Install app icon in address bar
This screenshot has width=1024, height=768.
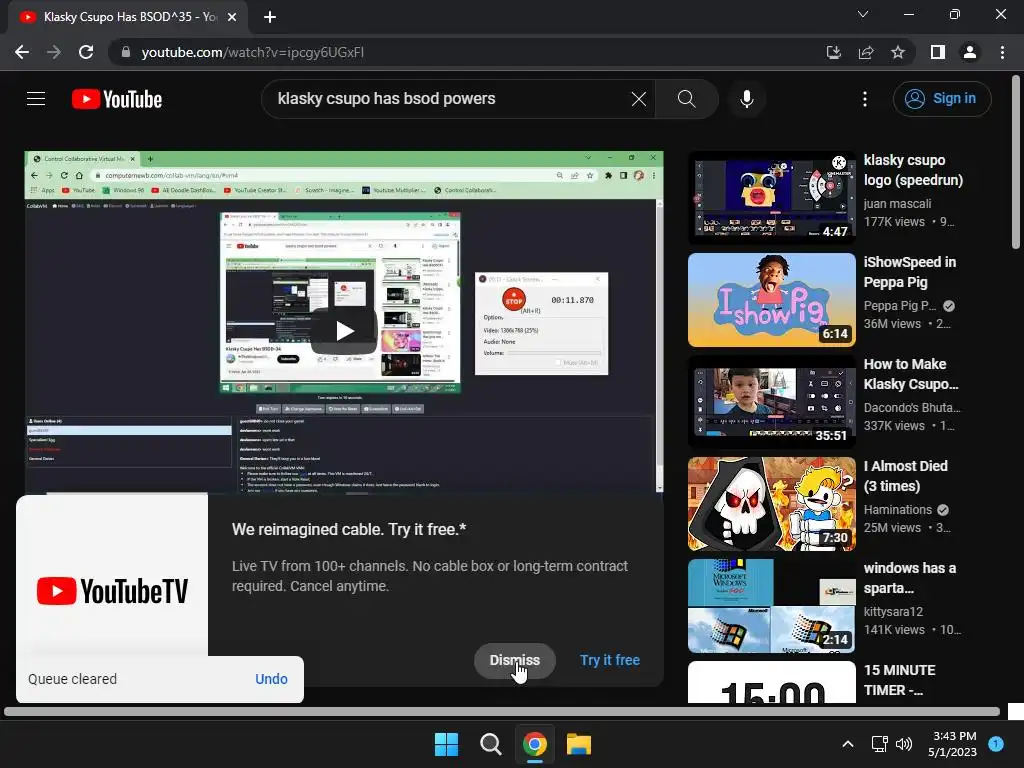tap(834, 52)
